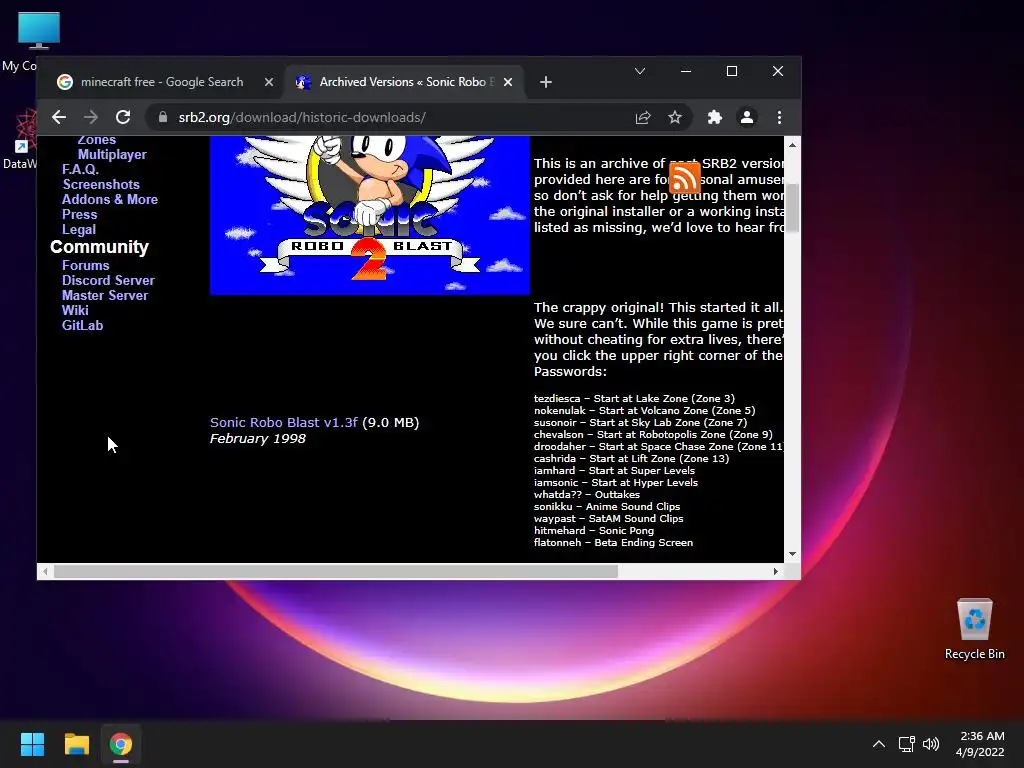
Task: Expand the tab search chevron
Action: (x=640, y=71)
